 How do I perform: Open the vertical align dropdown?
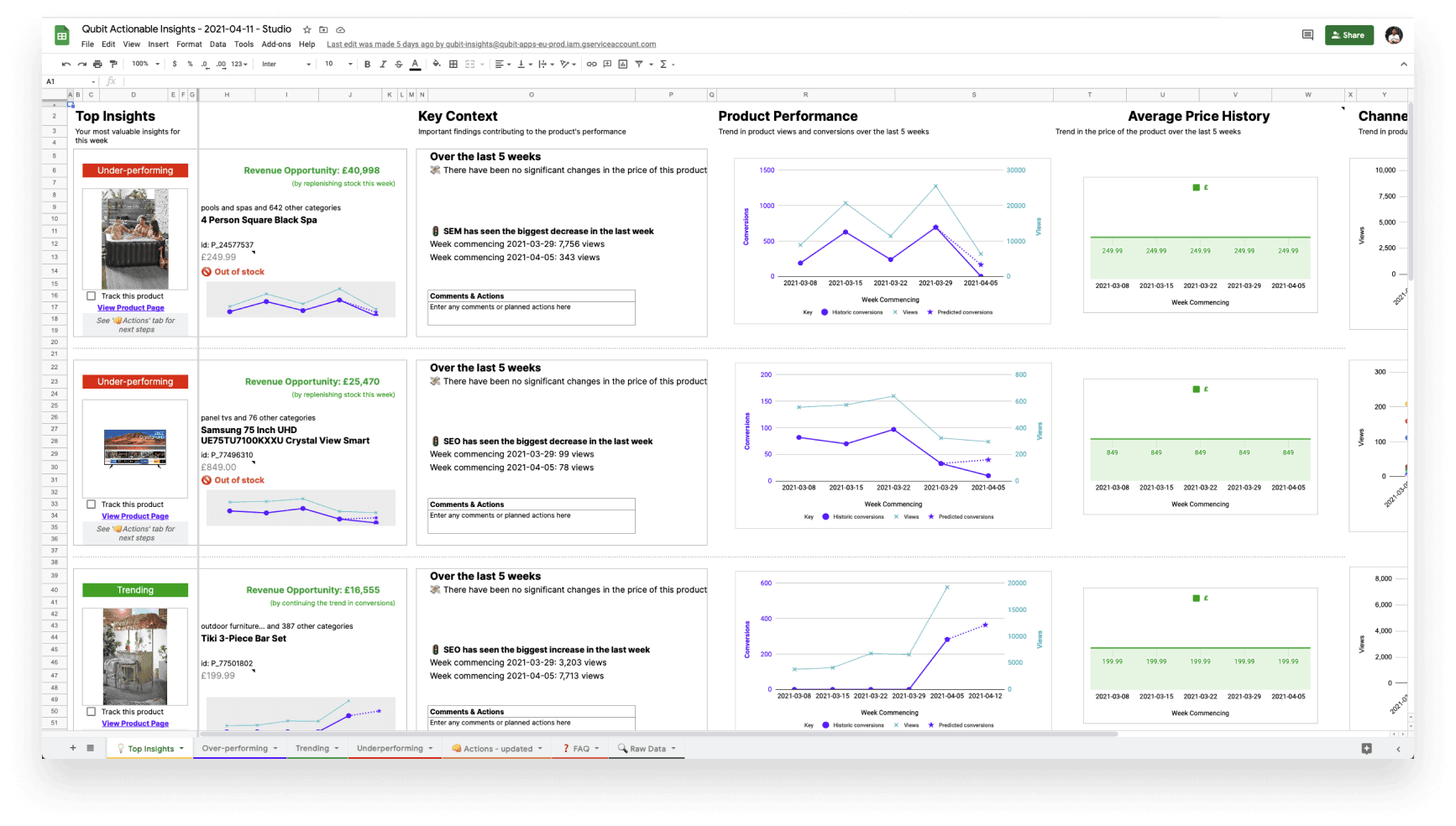pos(524,64)
